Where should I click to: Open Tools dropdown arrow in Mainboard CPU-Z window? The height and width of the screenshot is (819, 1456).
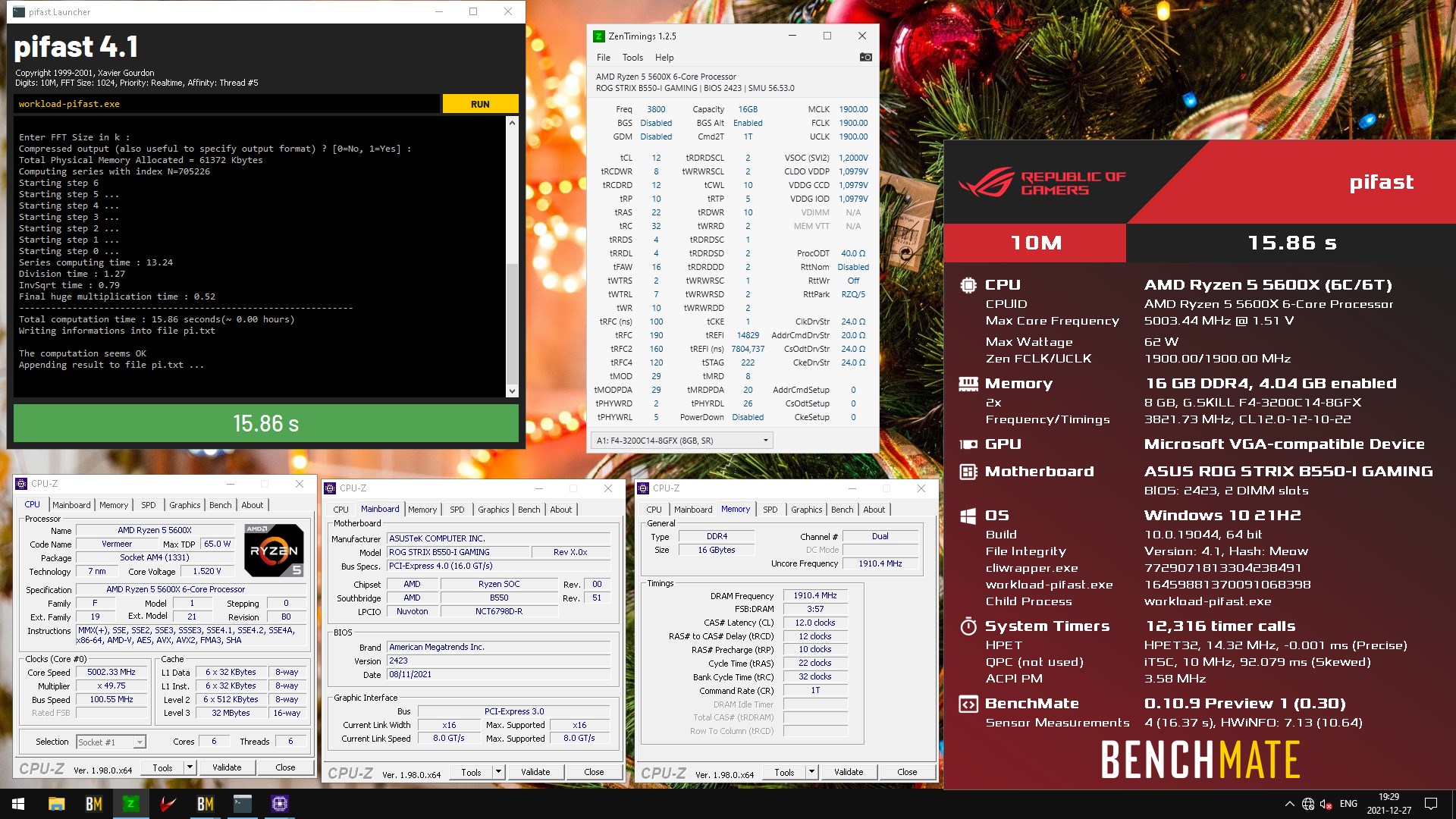point(498,772)
